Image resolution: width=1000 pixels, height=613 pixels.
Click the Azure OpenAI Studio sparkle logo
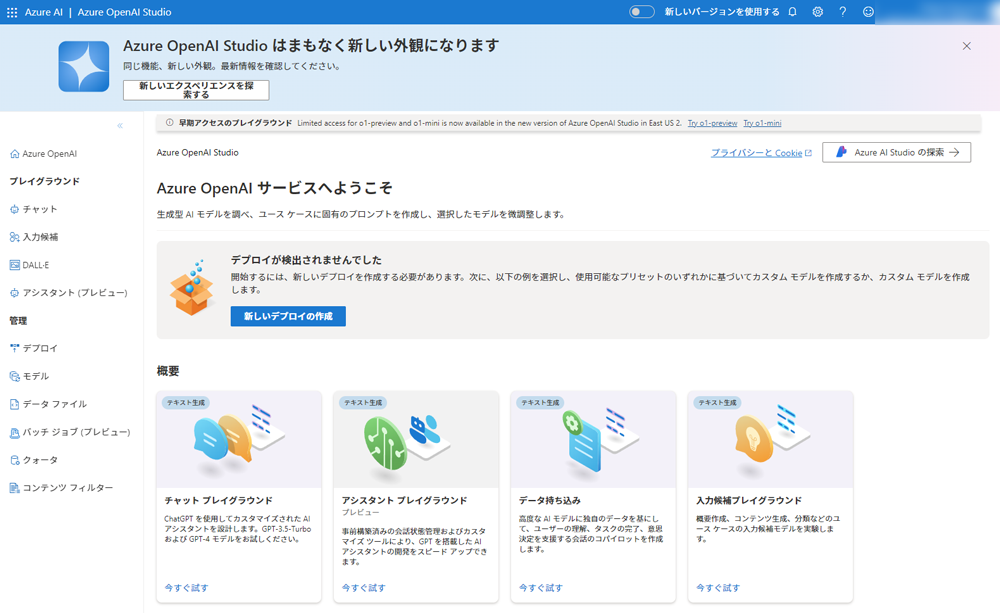84,66
